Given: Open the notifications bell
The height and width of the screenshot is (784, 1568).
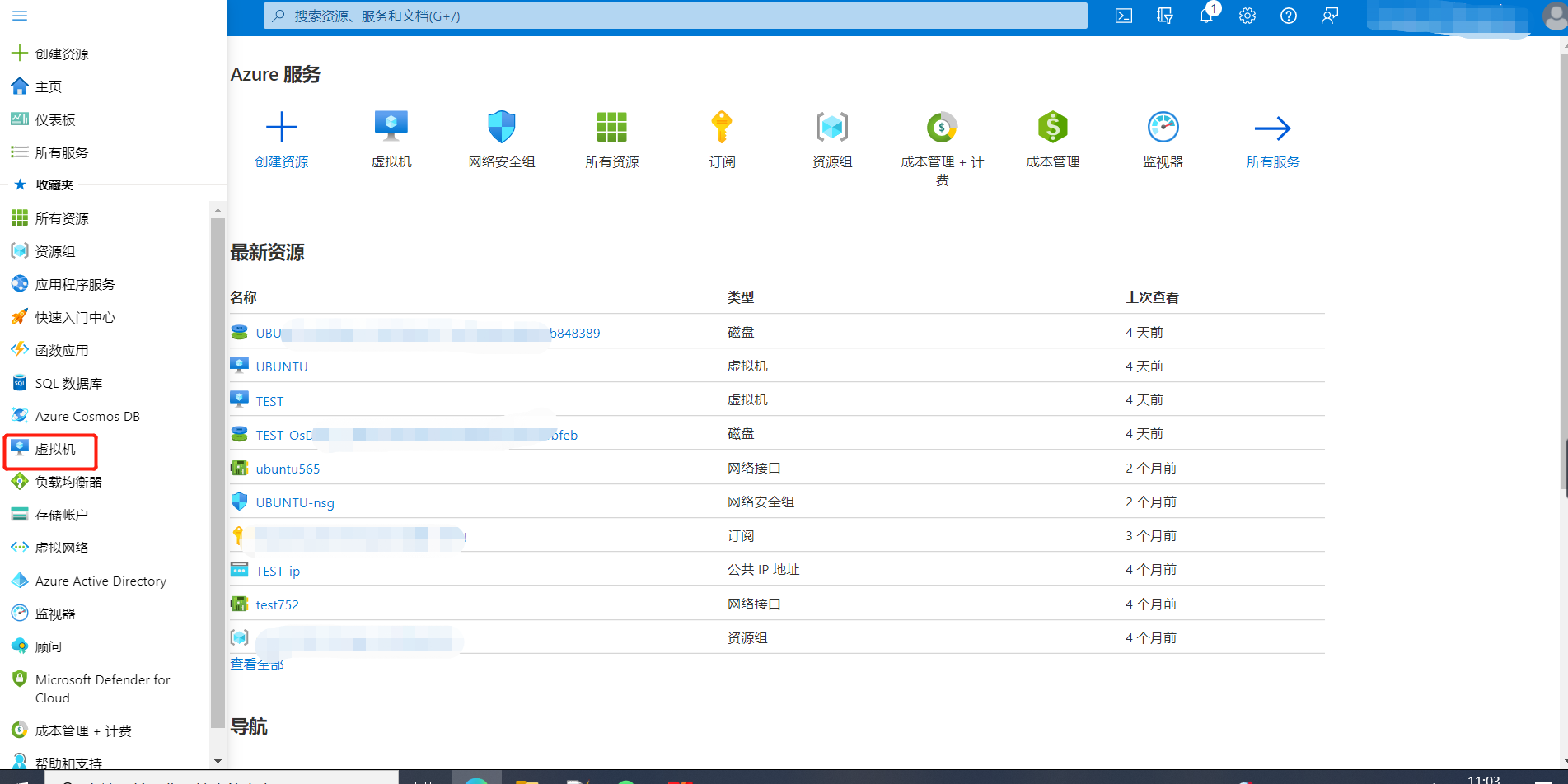Looking at the screenshot, I should pyautogui.click(x=1206, y=16).
